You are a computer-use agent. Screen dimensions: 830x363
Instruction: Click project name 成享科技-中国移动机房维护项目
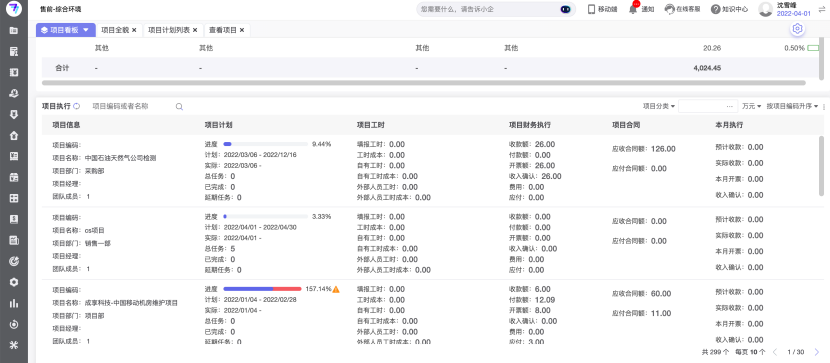pos(131,303)
